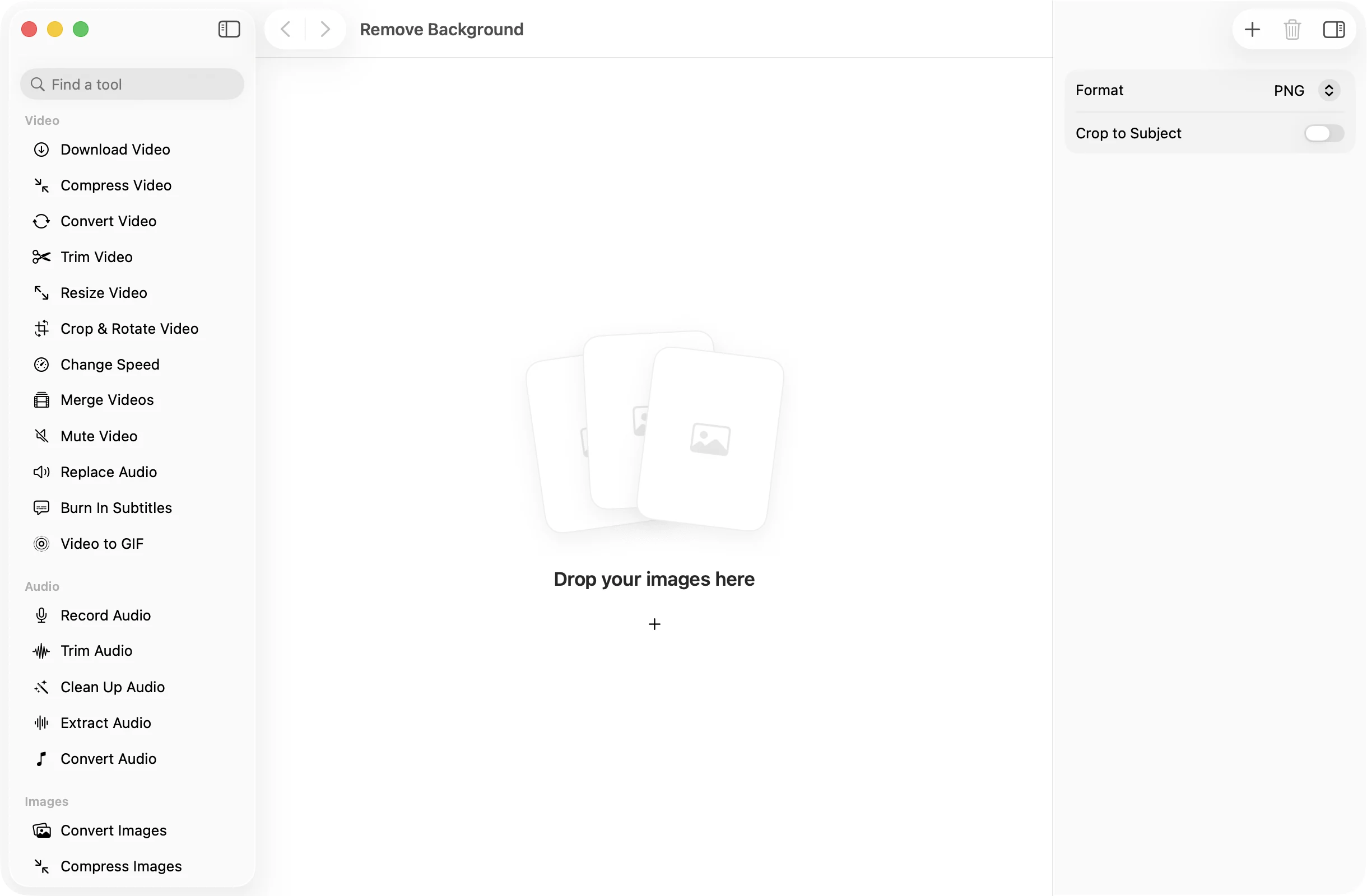The image size is (1367, 896).
Task: Click the Convert Video sync icon
Action: (x=41, y=222)
